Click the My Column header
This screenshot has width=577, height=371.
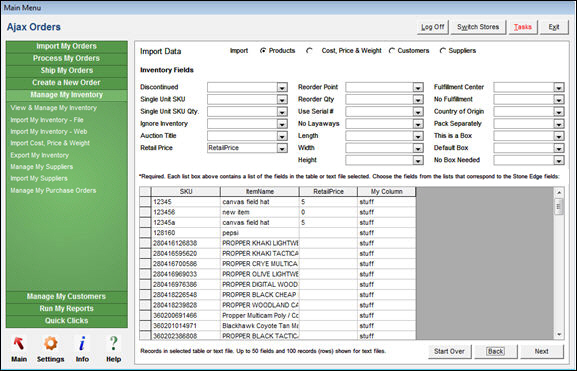coord(386,192)
